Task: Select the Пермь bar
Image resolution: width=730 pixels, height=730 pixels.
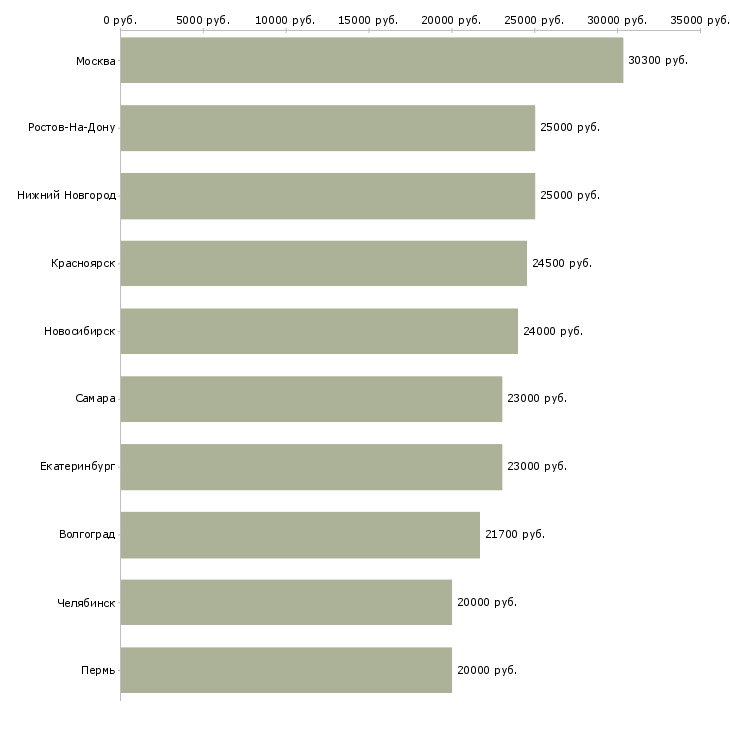Action: pos(286,670)
